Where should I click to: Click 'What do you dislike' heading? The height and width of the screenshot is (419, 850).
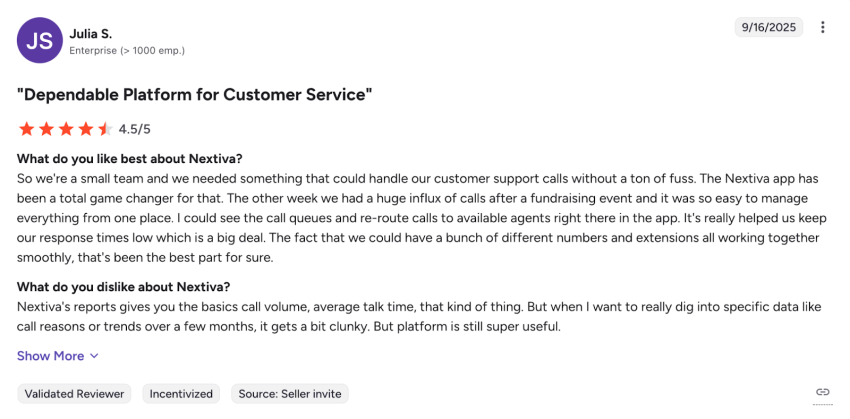click(x=124, y=286)
